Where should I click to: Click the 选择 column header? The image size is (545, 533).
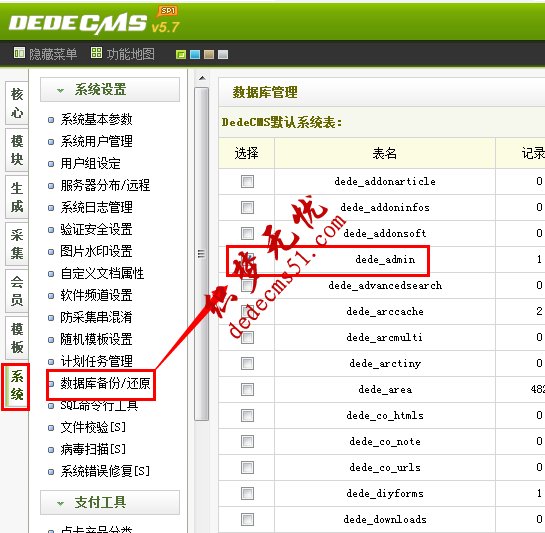[x=246, y=153]
